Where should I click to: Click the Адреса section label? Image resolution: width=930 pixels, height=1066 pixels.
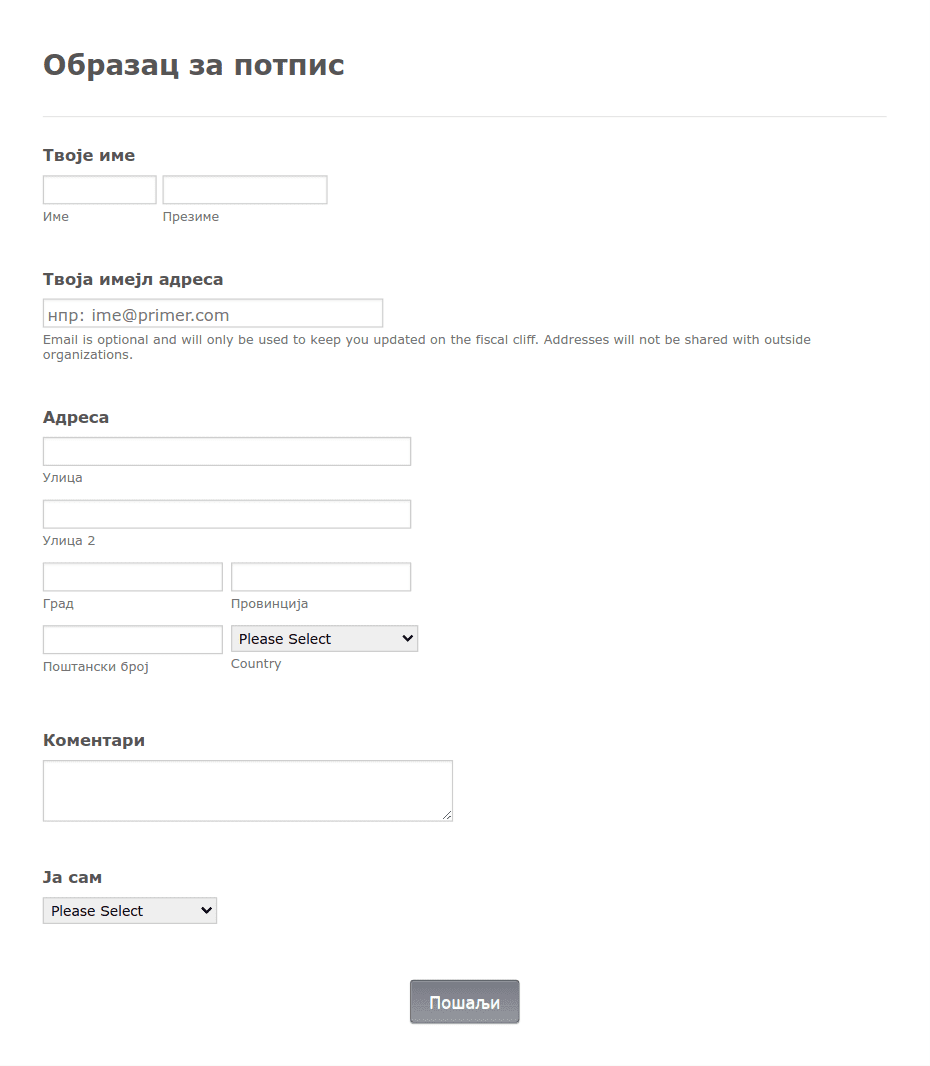pyautogui.click(x=76, y=417)
